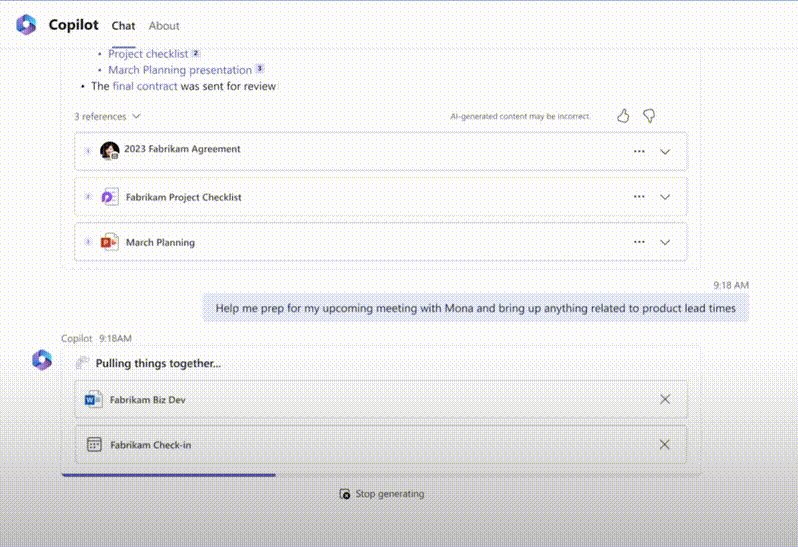Collapse the 3 references list
Viewport: 798px width, 547px height.
click(107, 116)
